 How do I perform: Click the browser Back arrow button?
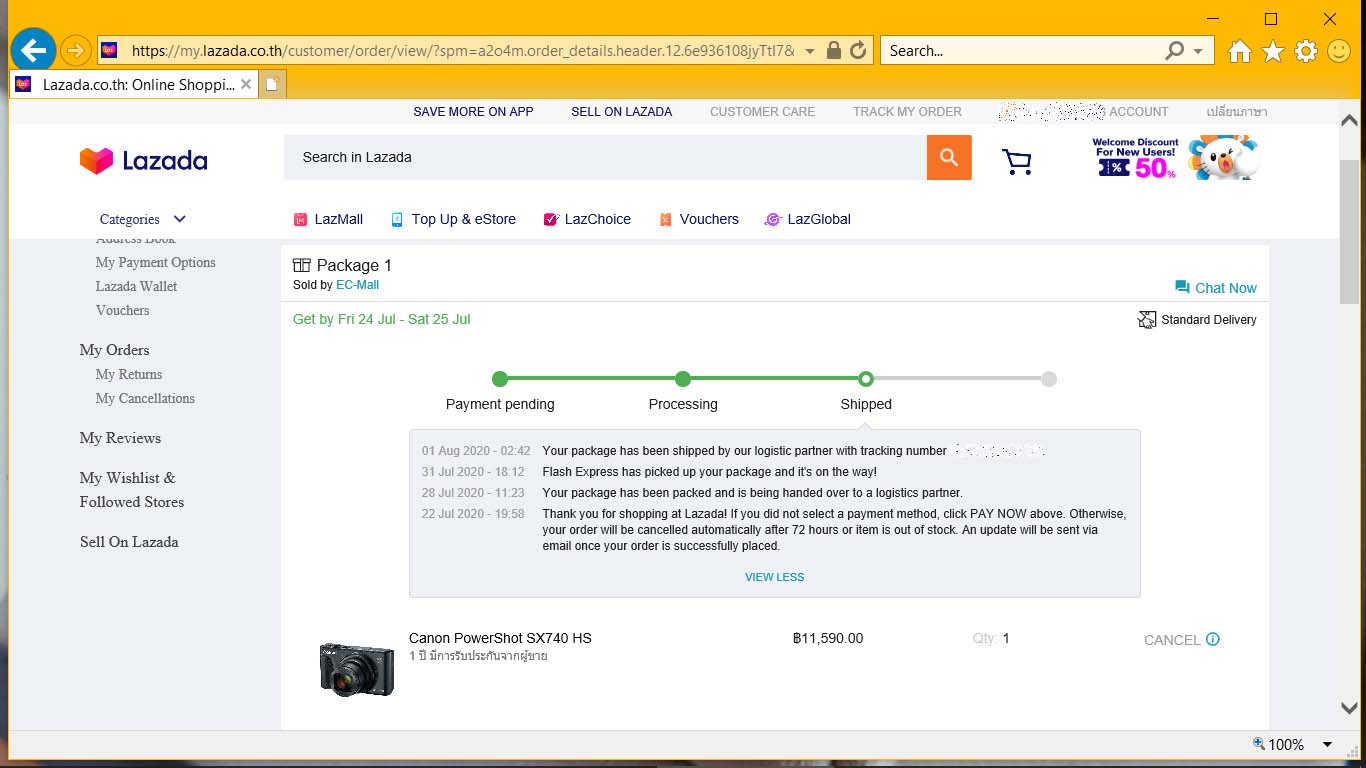(33, 50)
